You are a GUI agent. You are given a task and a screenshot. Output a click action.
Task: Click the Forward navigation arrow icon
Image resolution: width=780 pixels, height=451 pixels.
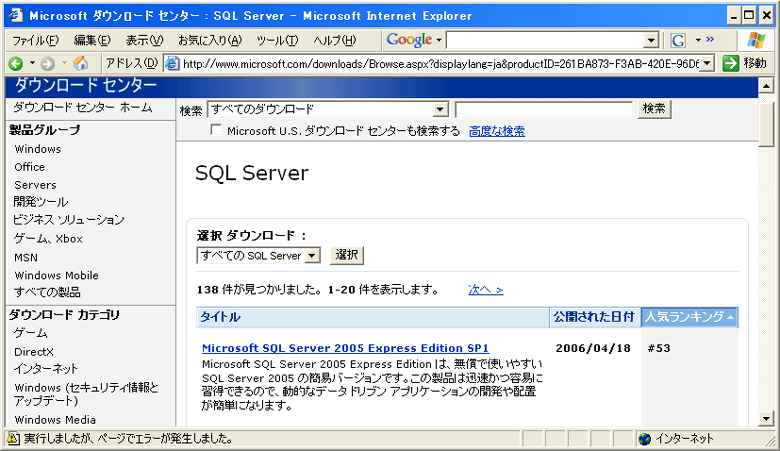(x=48, y=63)
